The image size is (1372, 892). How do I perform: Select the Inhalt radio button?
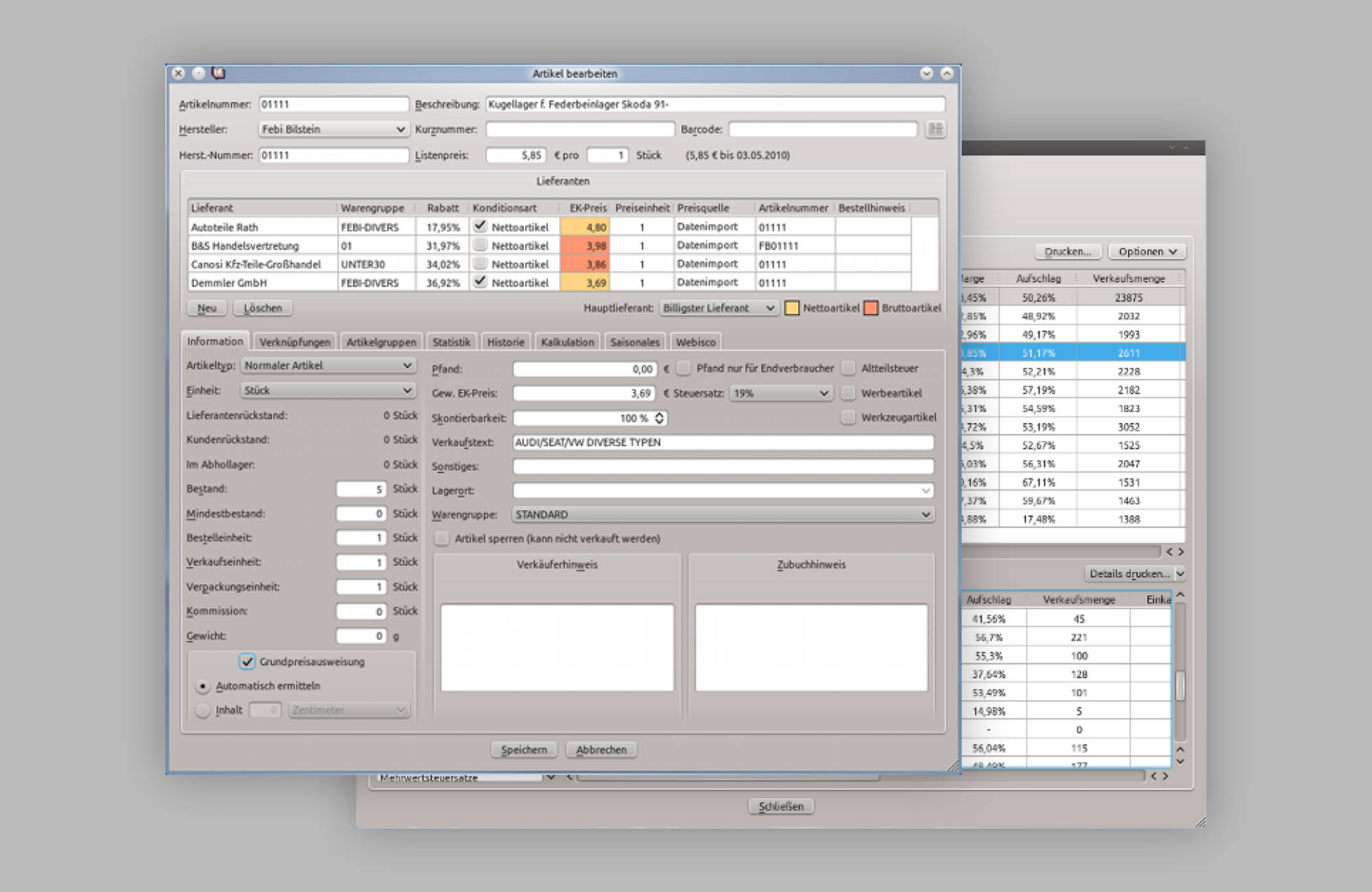(202, 710)
